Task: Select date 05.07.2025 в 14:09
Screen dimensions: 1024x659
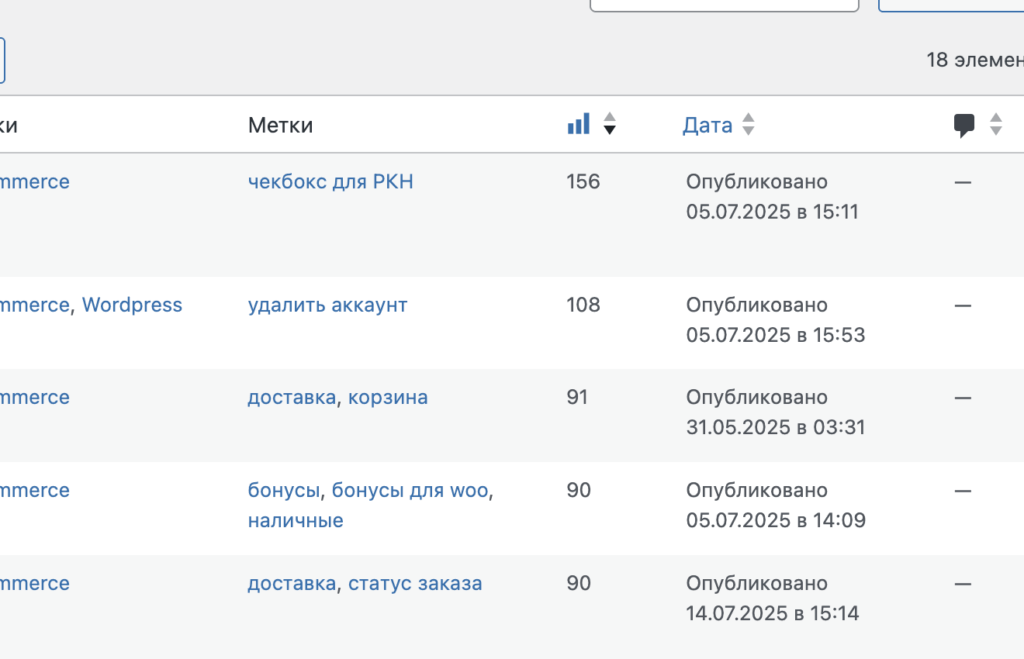Action: (776, 521)
